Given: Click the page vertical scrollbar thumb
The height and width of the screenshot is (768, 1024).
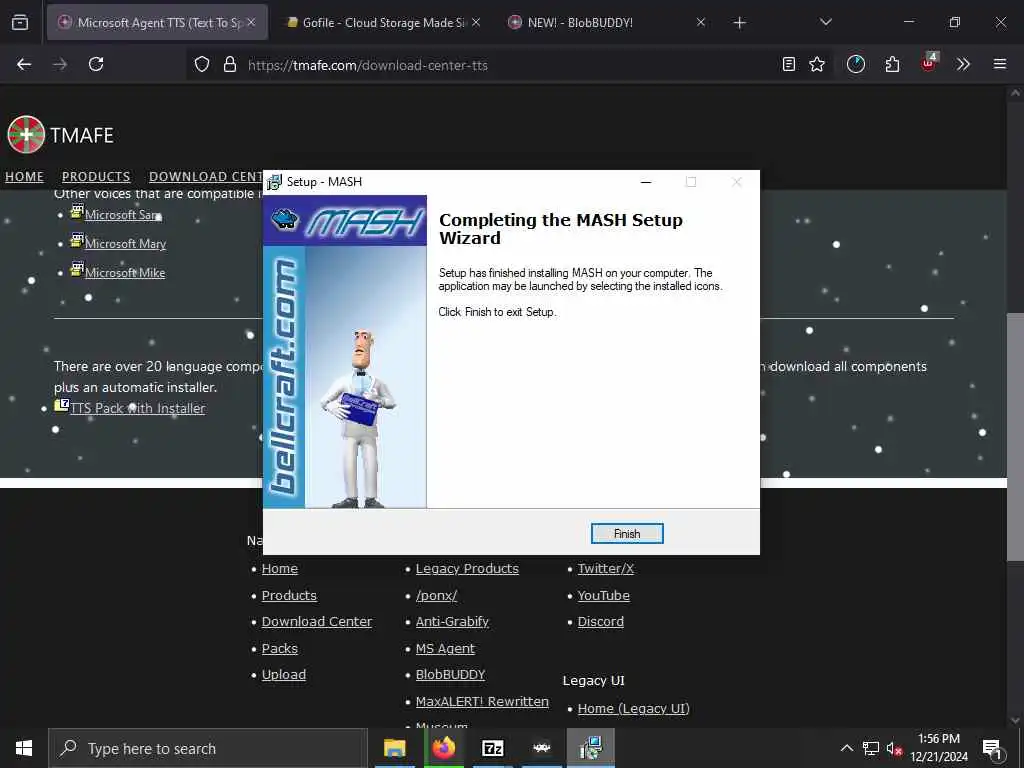Looking at the screenshot, I should (x=1015, y=436).
